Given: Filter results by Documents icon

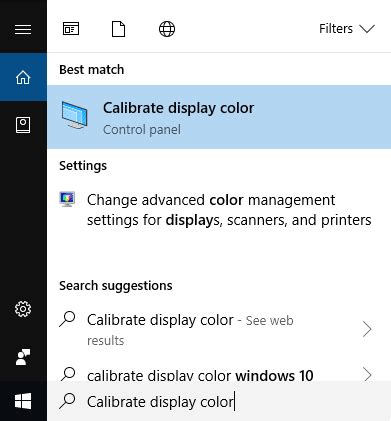Looking at the screenshot, I should [x=118, y=29].
